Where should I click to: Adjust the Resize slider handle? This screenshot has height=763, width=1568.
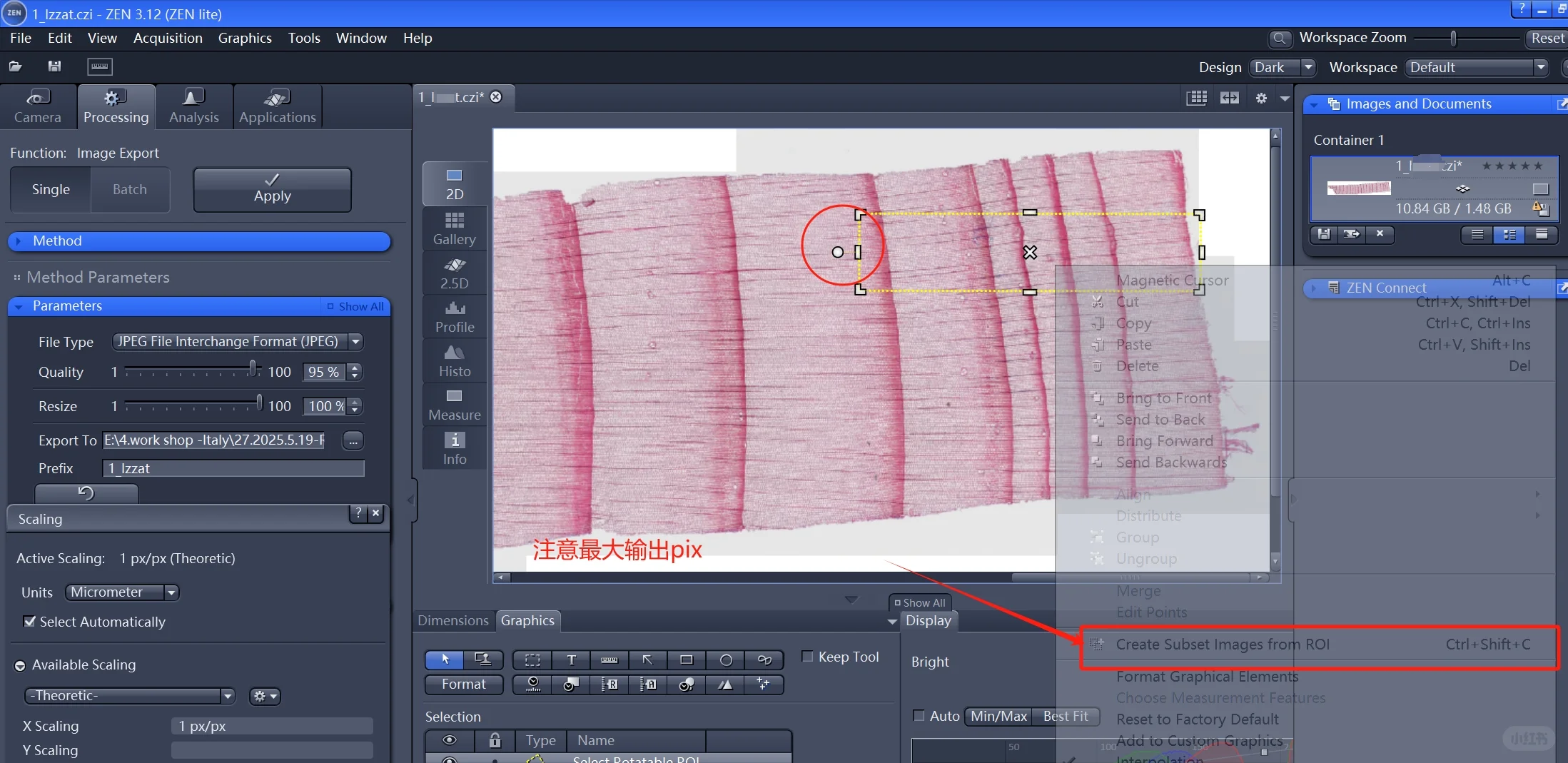[x=259, y=403]
